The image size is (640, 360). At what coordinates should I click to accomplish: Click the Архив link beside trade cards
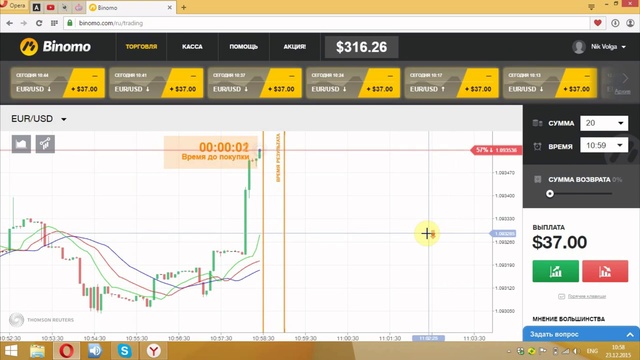point(622,91)
